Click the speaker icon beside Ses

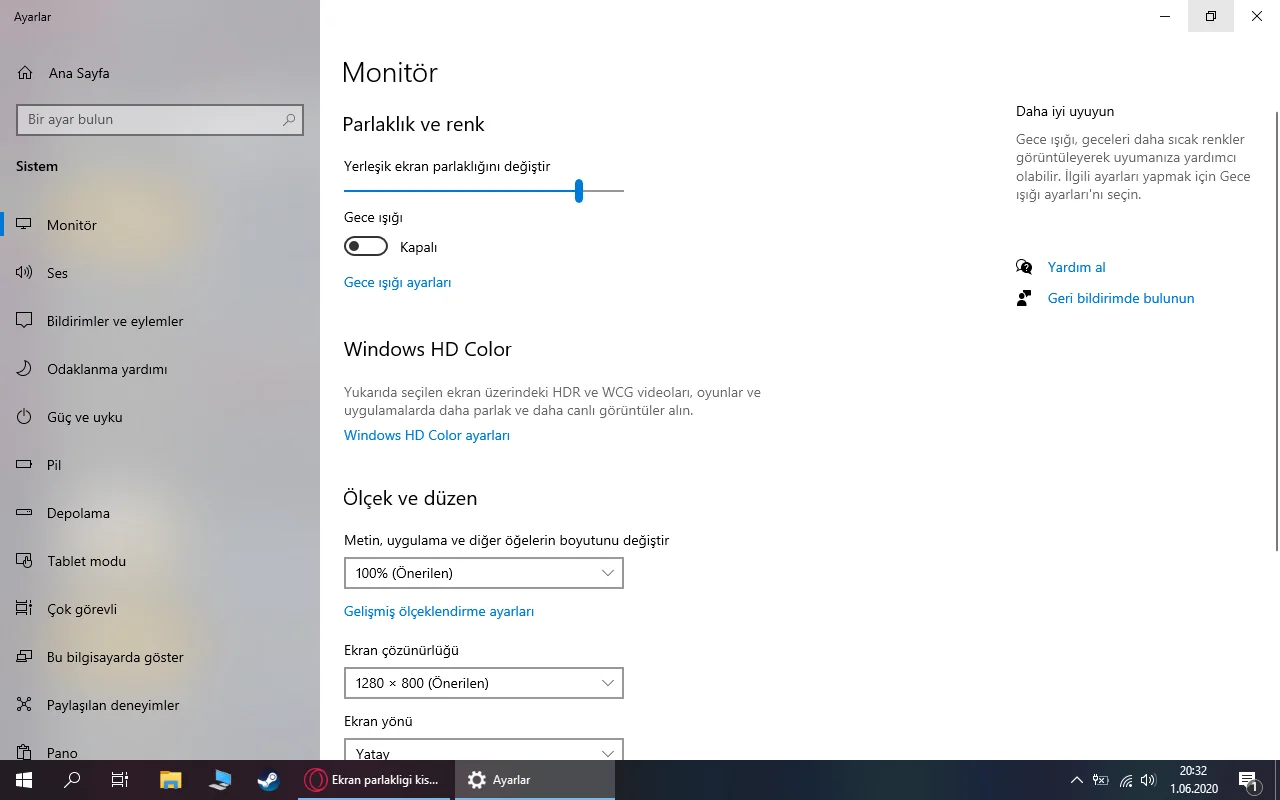pyautogui.click(x=25, y=273)
